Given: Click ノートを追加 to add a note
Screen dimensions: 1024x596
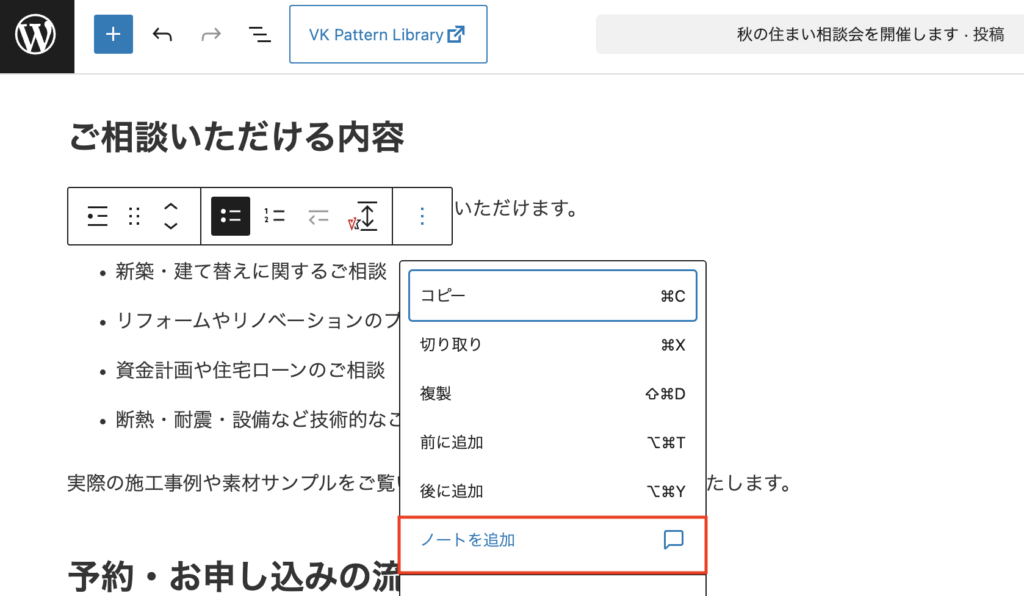Looking at the screenshot, I should tap(552, 541).
